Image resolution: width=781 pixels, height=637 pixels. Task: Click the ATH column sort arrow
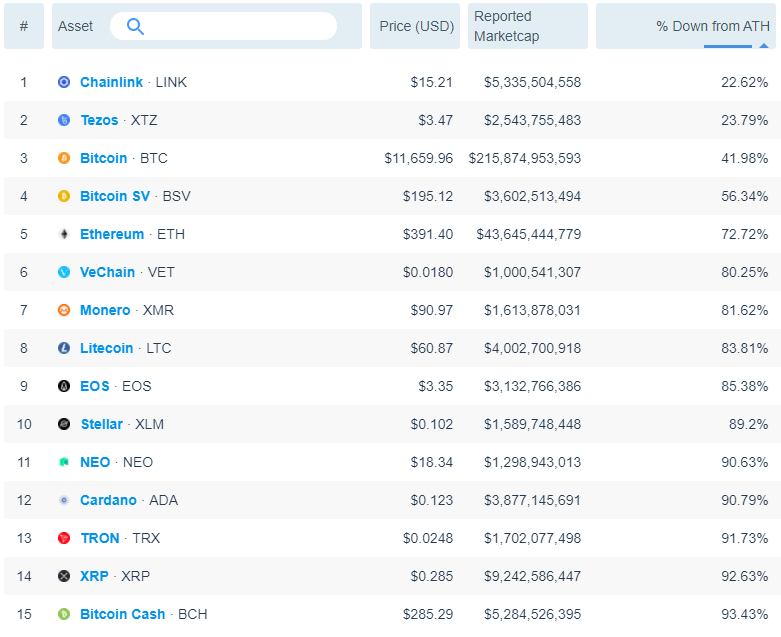point(764,46)
